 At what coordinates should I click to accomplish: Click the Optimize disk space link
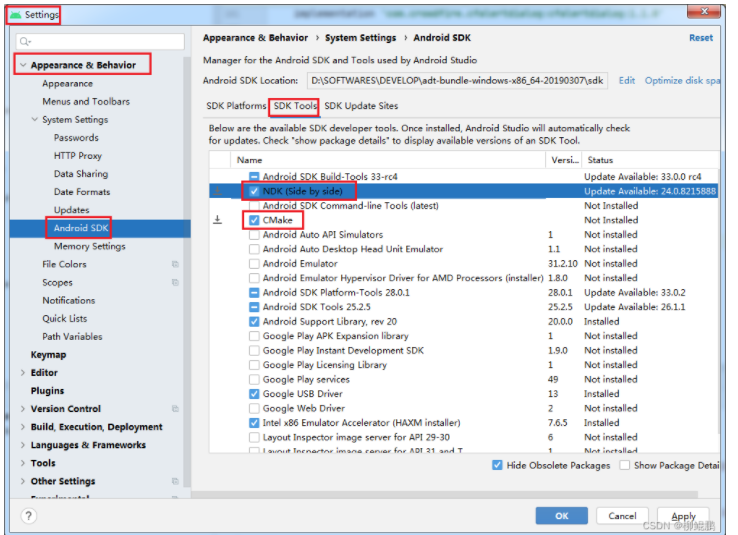(682, 80)
